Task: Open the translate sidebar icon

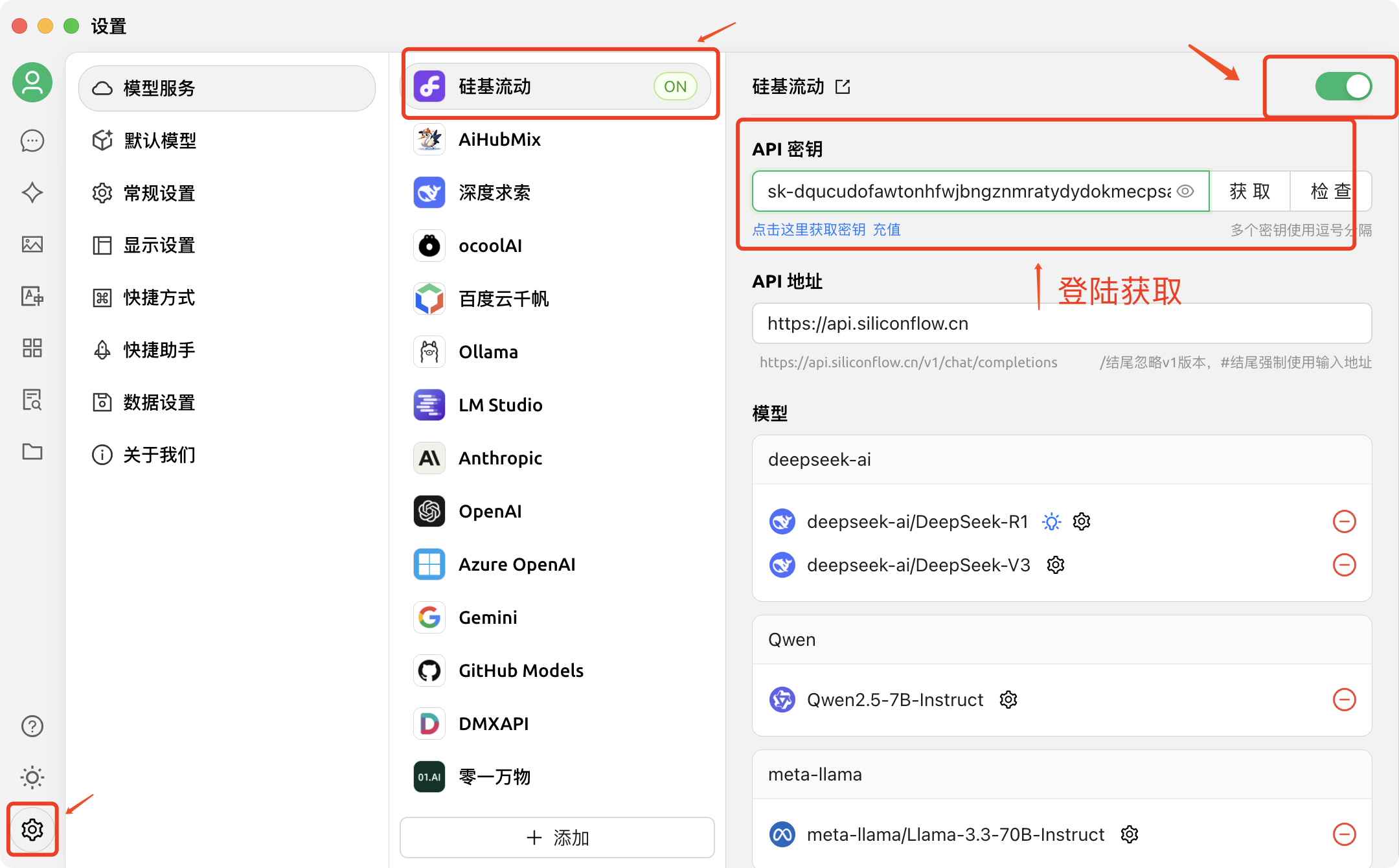Action: click(32, 296)
